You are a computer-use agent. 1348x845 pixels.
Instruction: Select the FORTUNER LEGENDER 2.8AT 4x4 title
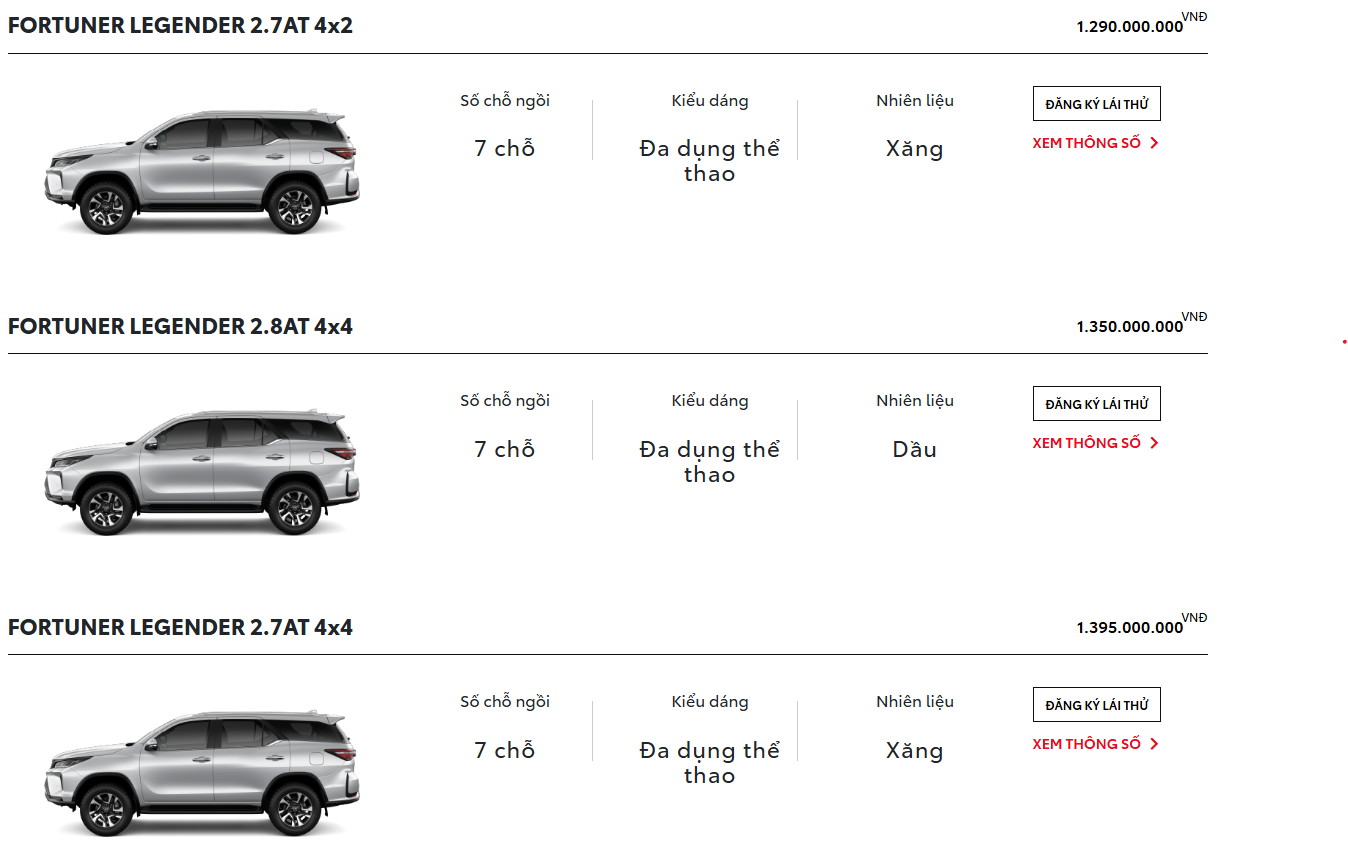pyautogui.click(x=180, y=327)
